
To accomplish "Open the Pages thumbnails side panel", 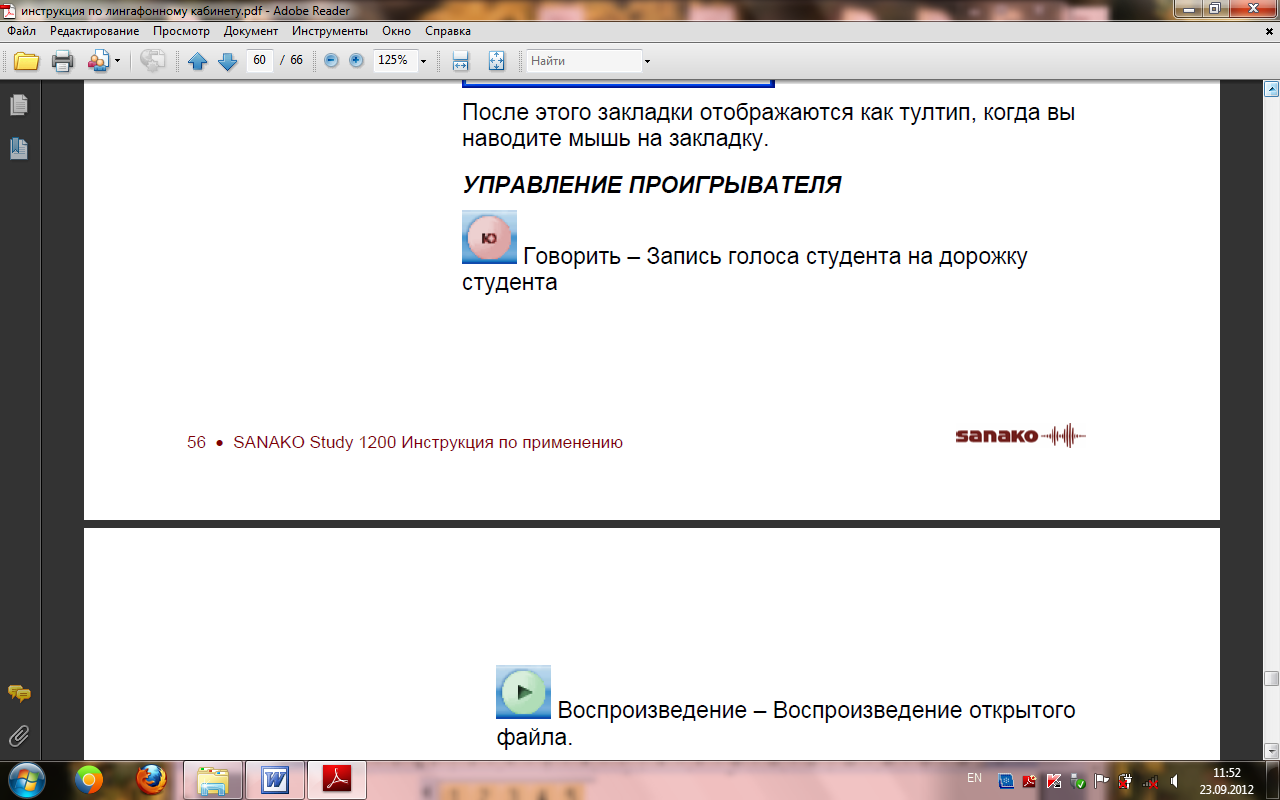I will tap(19, 104).
